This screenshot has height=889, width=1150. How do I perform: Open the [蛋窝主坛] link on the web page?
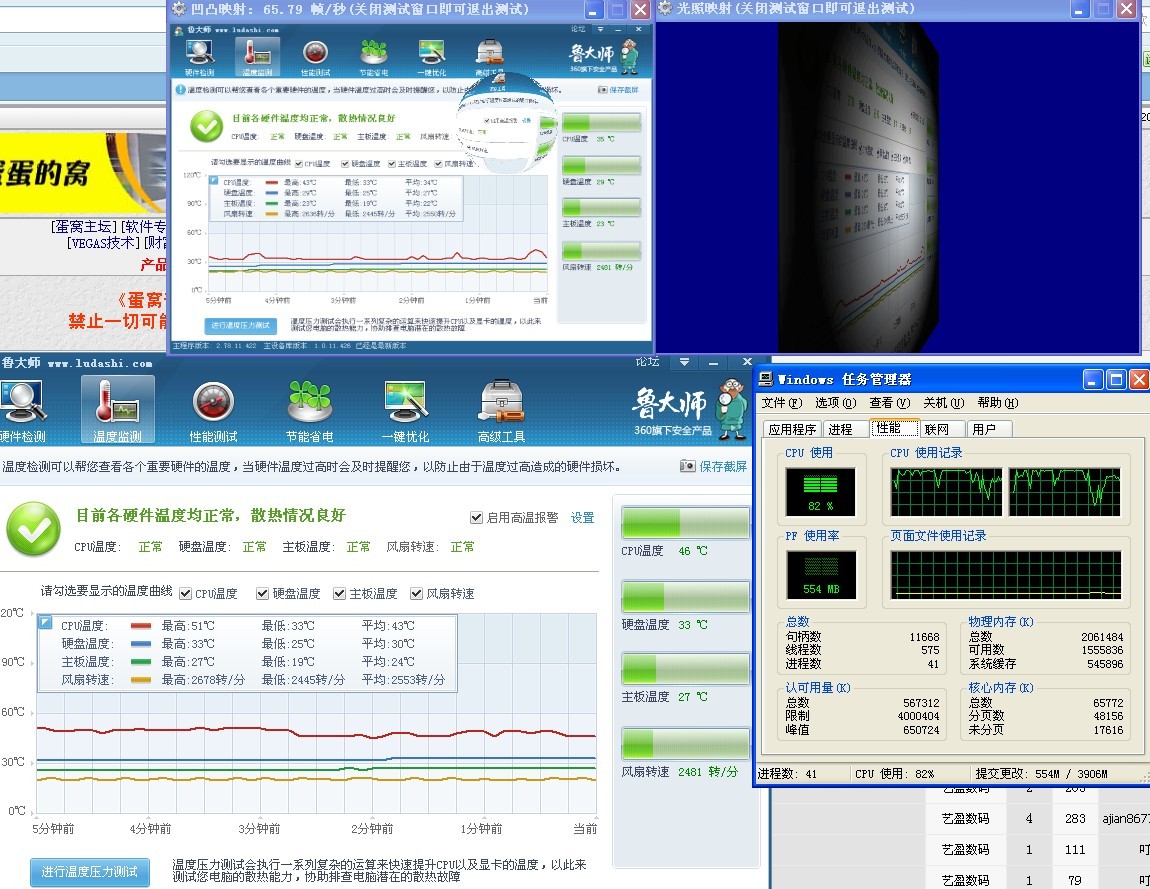click(84, 227)
